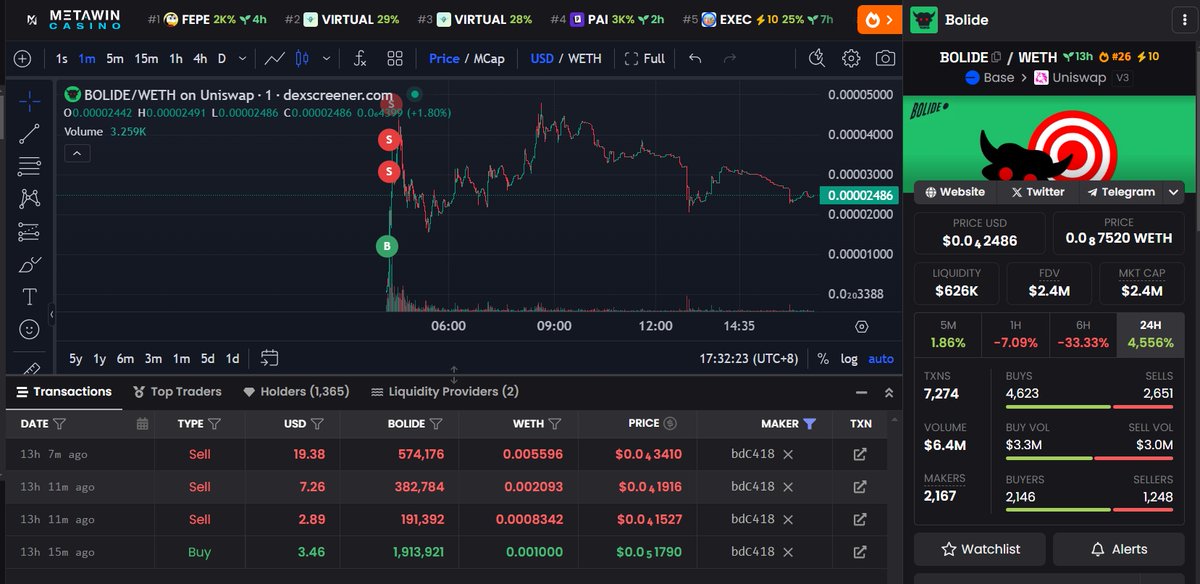The height and width of the screenshot is (584, 1200).
Task: Open the indicators fx menu
Action: click(361, 58)
